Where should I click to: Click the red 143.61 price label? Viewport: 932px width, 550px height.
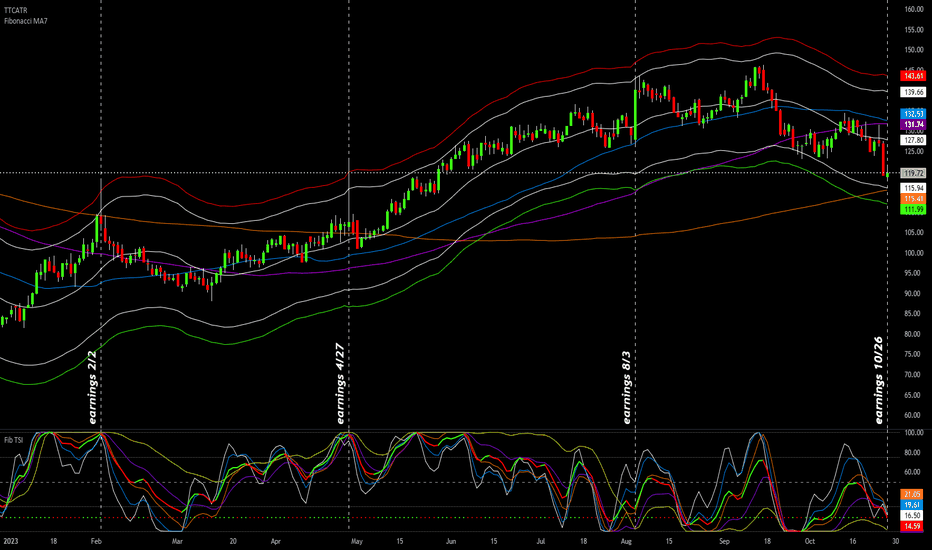point(914,76)
